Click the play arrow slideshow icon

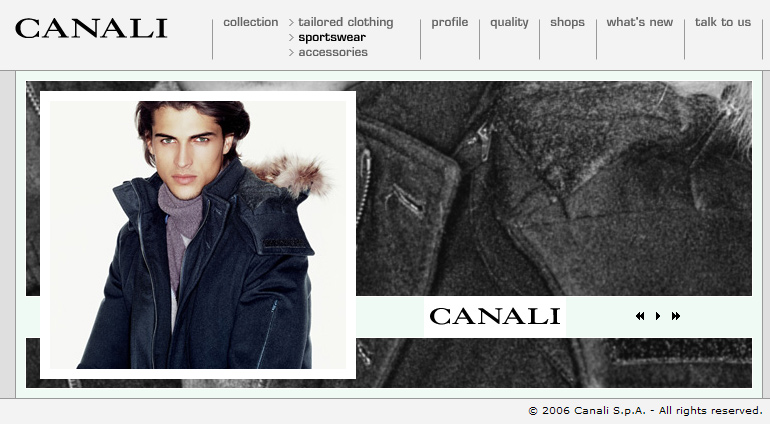point(658,316)
